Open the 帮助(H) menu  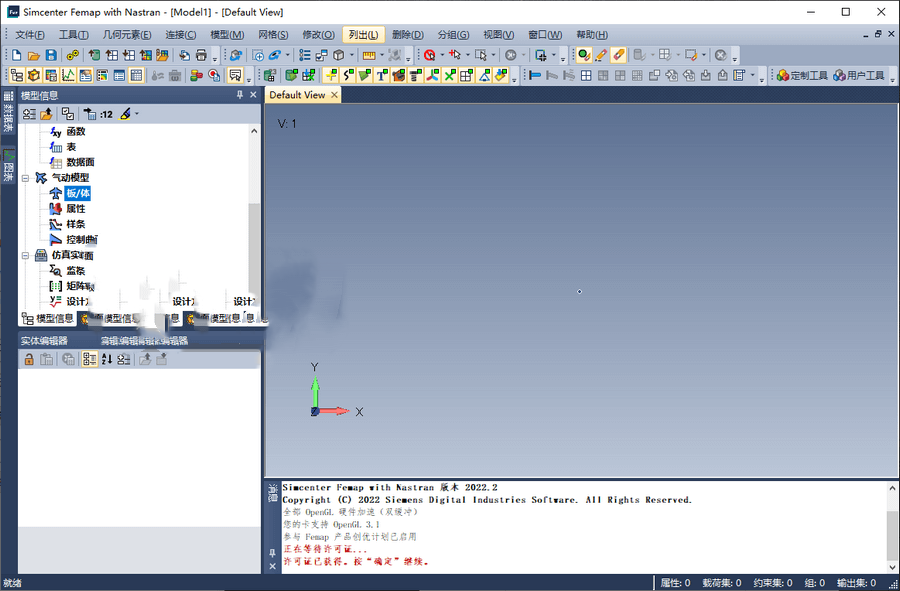(592, 34)
